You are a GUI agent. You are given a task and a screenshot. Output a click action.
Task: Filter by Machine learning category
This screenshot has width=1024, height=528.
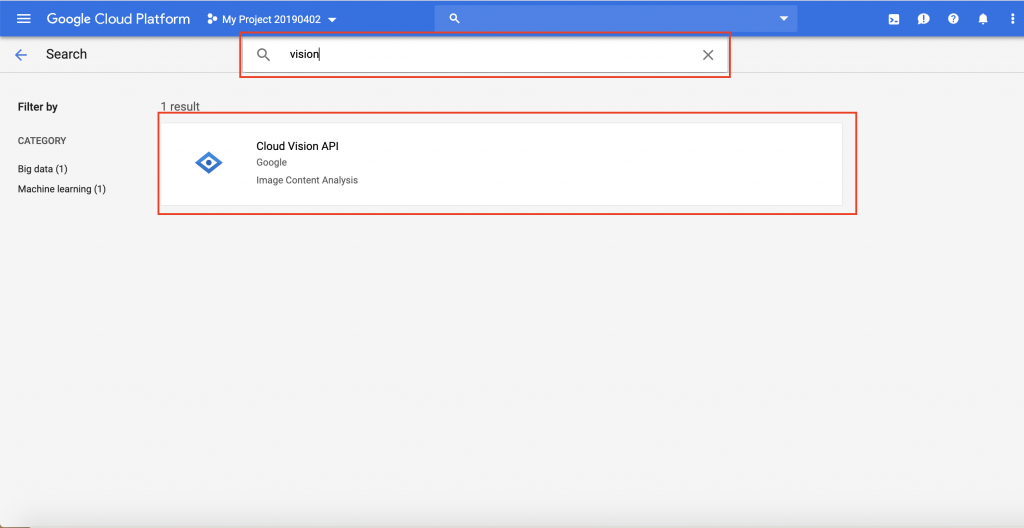pyautogui.click(x=61, y=190)
